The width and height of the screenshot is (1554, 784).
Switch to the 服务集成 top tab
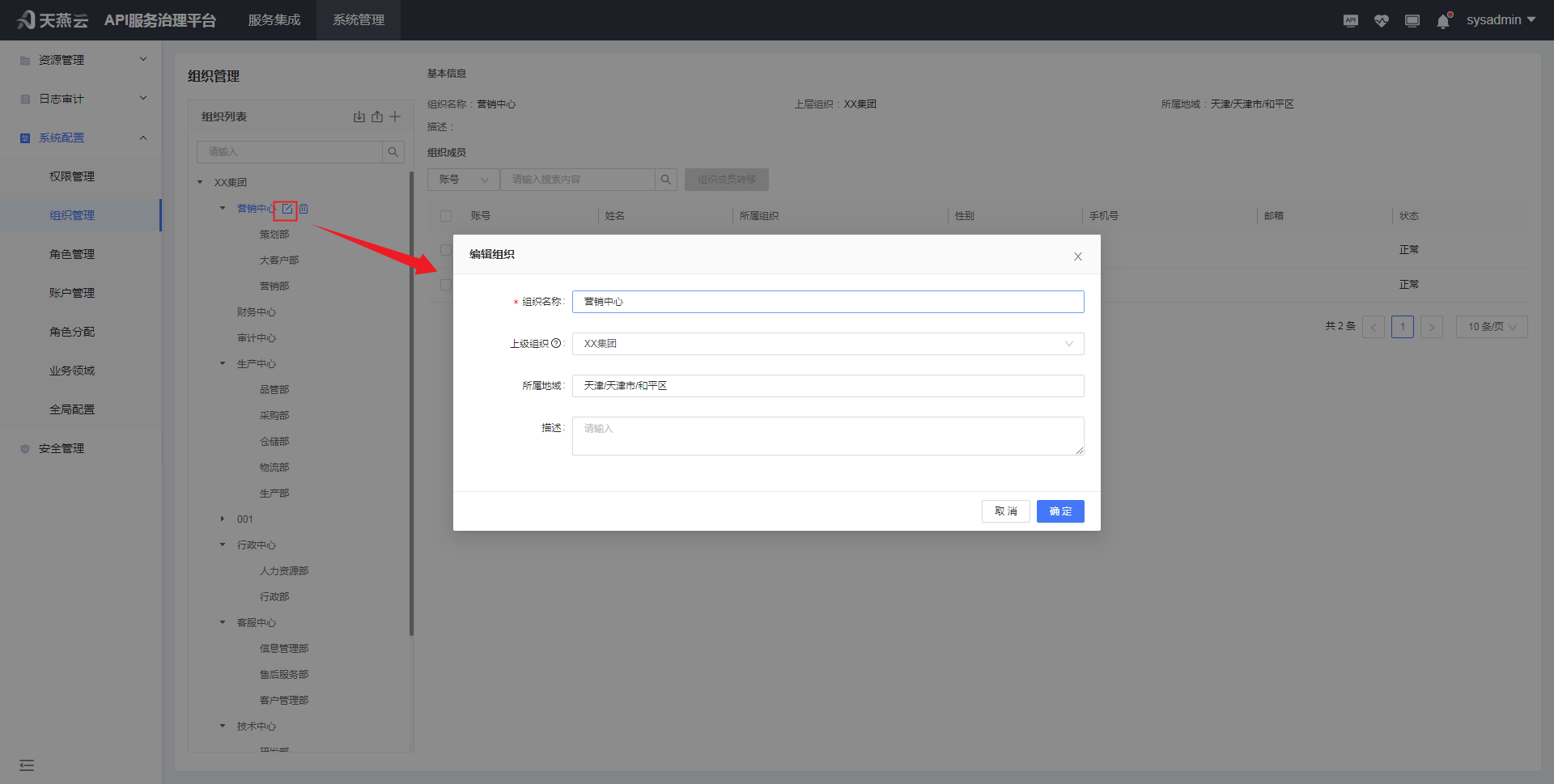(274, 20)
